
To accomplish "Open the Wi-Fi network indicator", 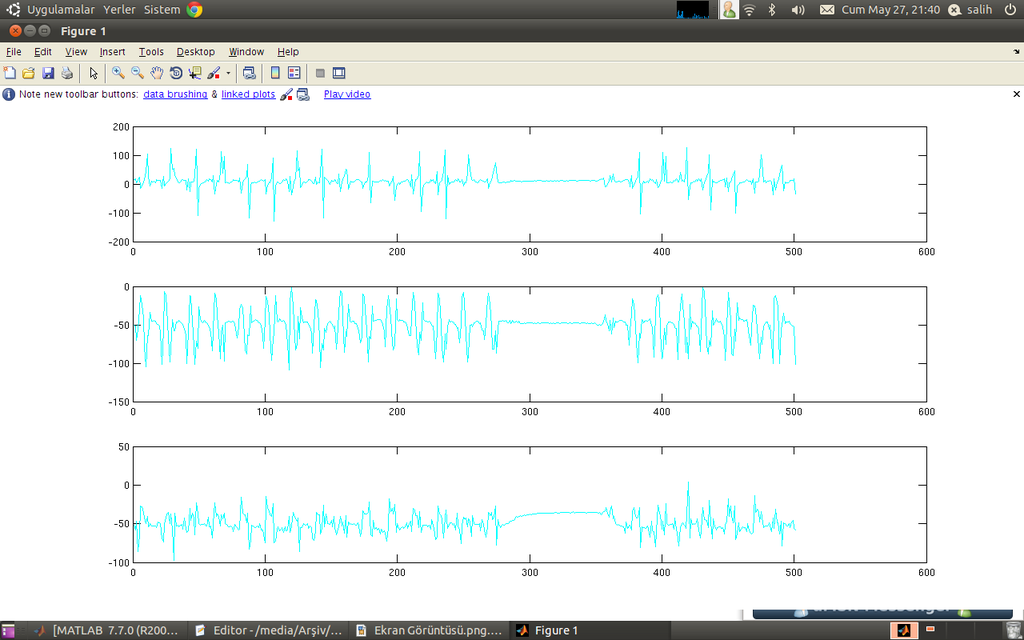I will point(749,10).
